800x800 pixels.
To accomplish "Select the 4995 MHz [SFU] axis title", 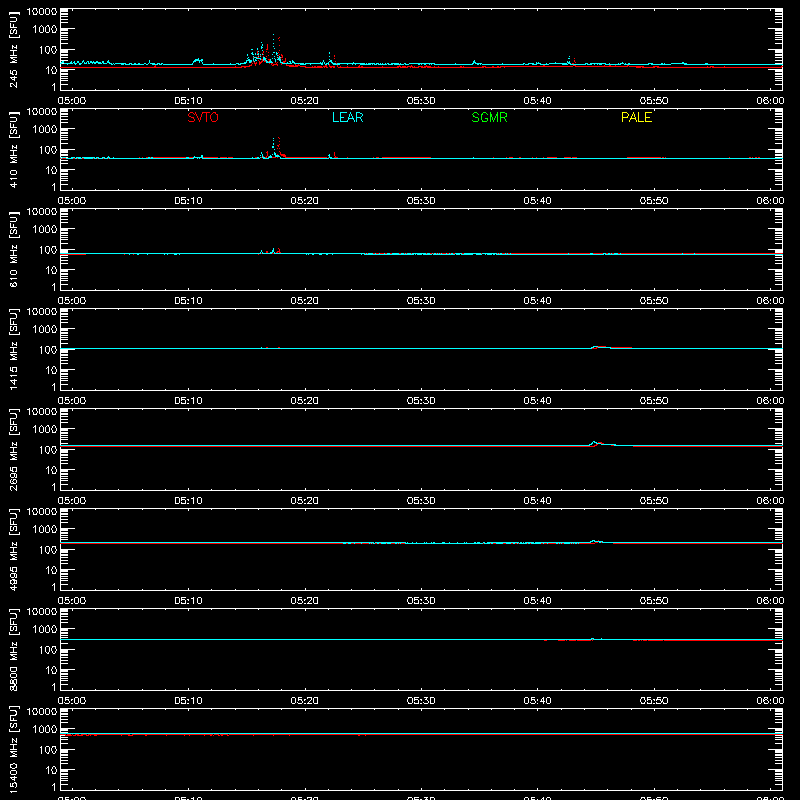I will pyautogui.click(x=14, y=549).
